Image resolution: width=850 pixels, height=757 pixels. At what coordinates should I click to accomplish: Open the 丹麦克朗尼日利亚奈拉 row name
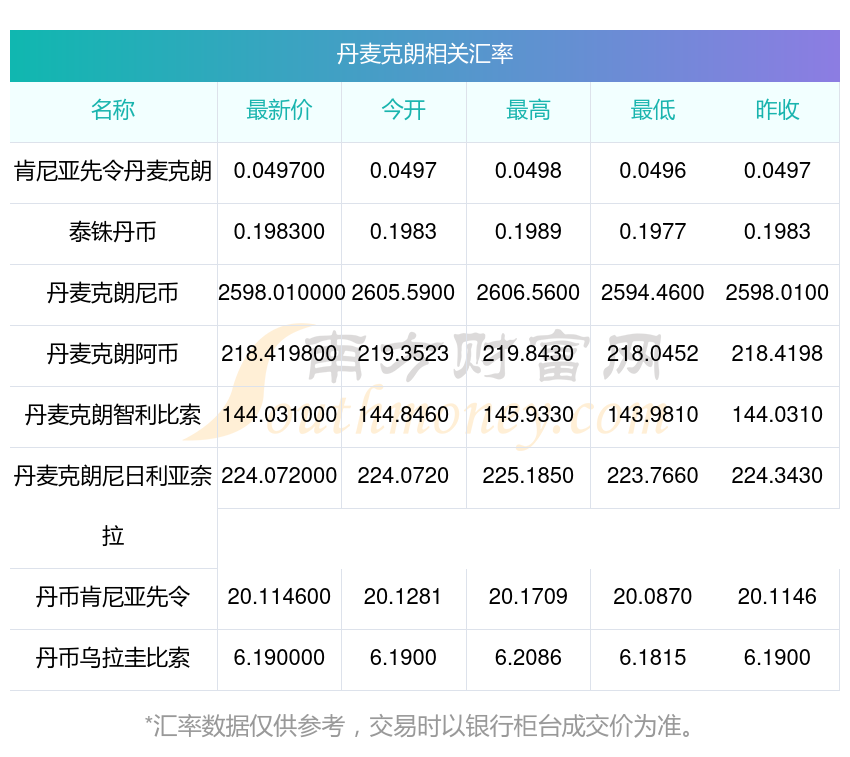point(113,476)
